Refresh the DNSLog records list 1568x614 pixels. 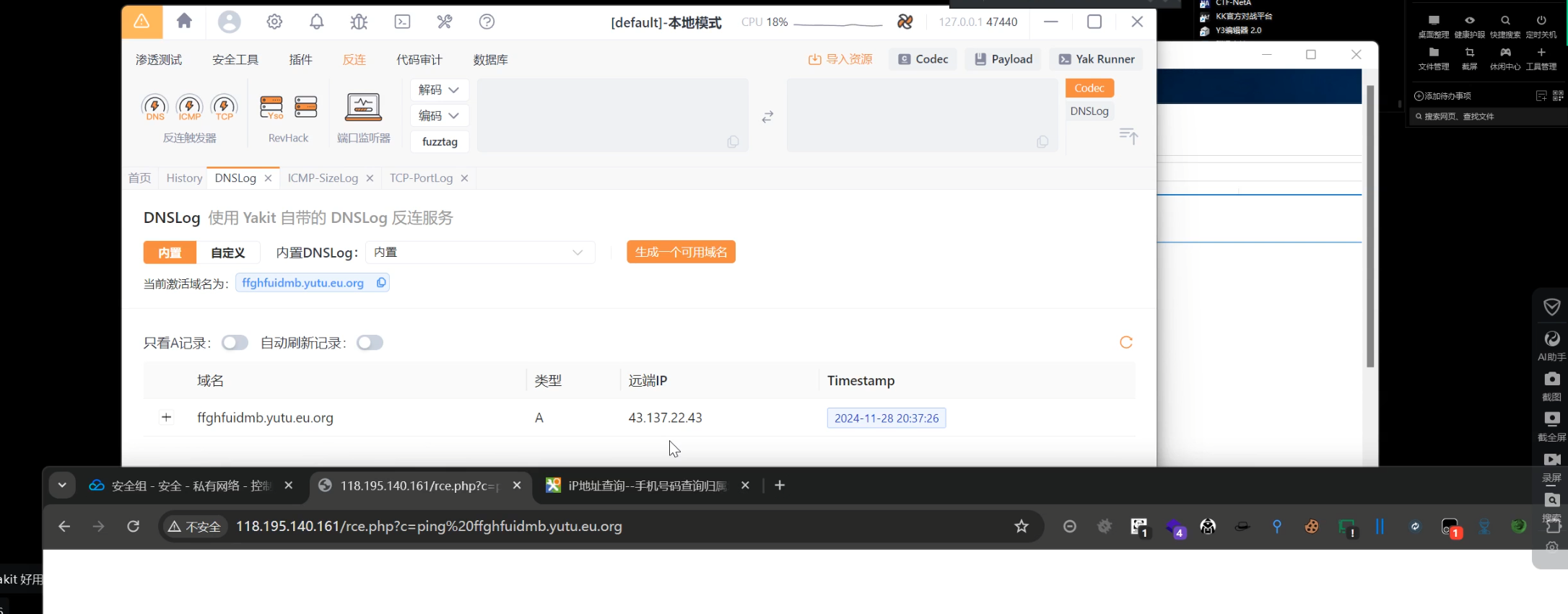click(x=1125, y=342)
